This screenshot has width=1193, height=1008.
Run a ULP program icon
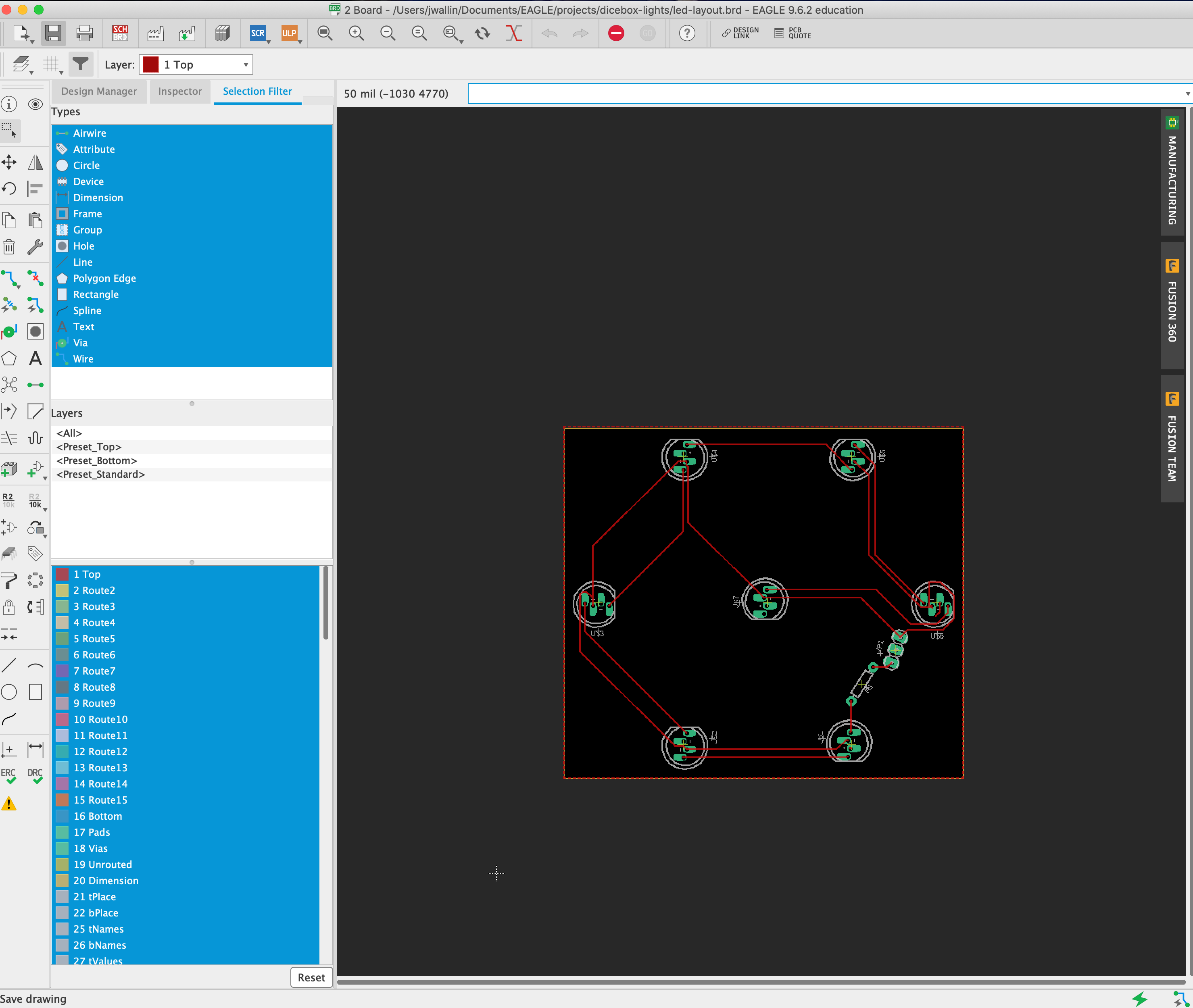[289, 33]
